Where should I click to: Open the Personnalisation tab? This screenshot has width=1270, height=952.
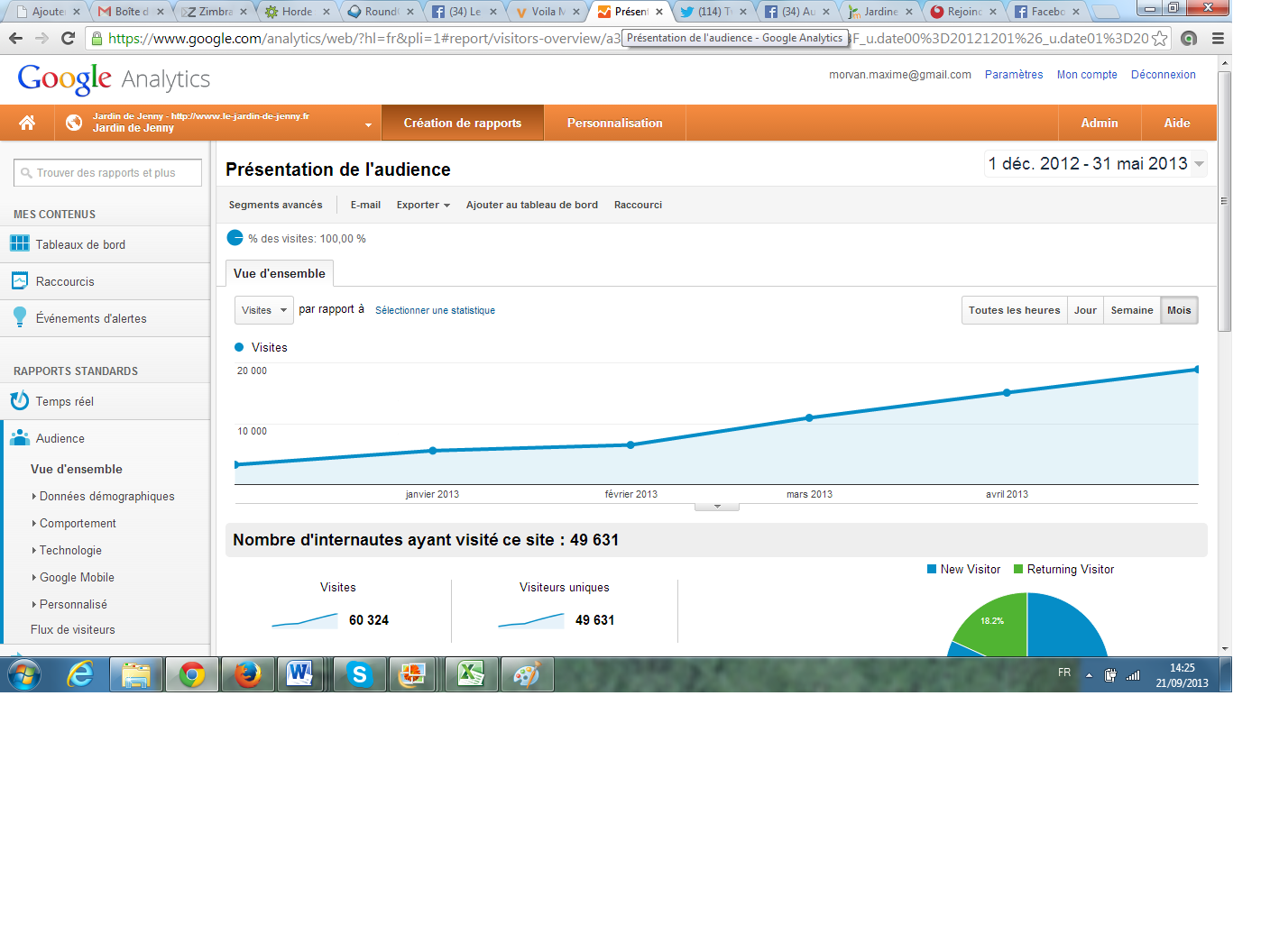614,124
